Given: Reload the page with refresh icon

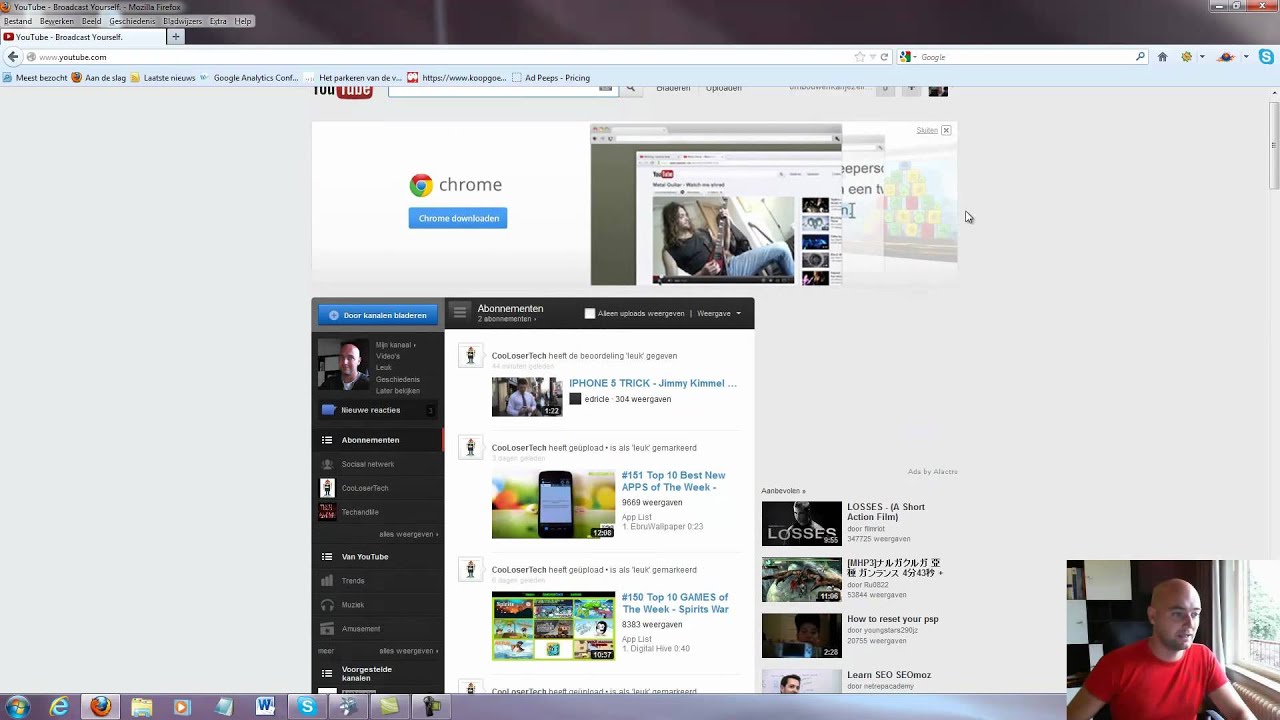Looking at the screenshot, I should (x=884, y=57).
